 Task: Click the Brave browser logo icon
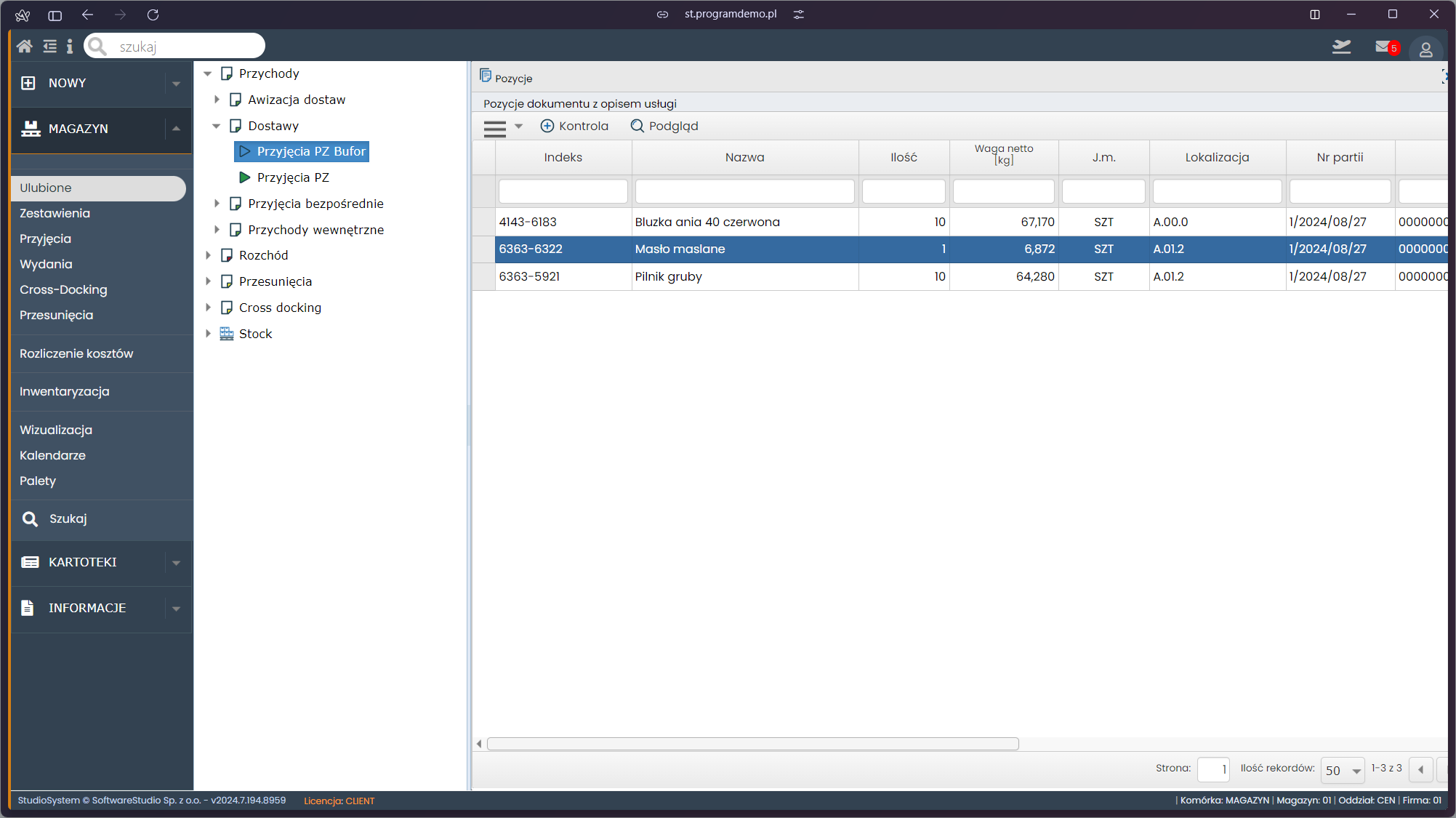tap(23, 15)
